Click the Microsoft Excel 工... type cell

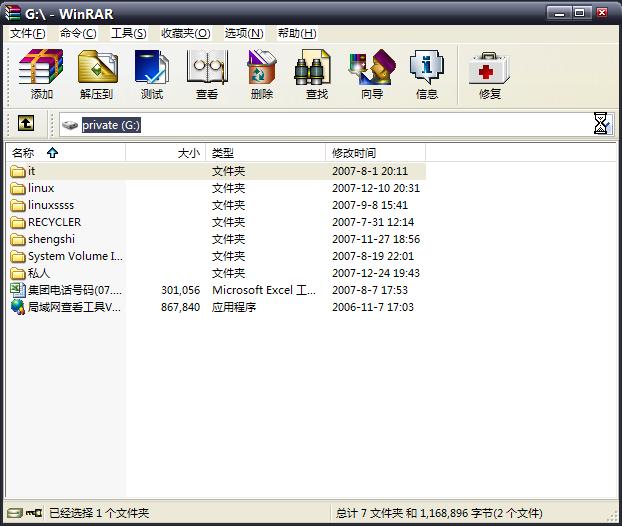click(264, 290)
